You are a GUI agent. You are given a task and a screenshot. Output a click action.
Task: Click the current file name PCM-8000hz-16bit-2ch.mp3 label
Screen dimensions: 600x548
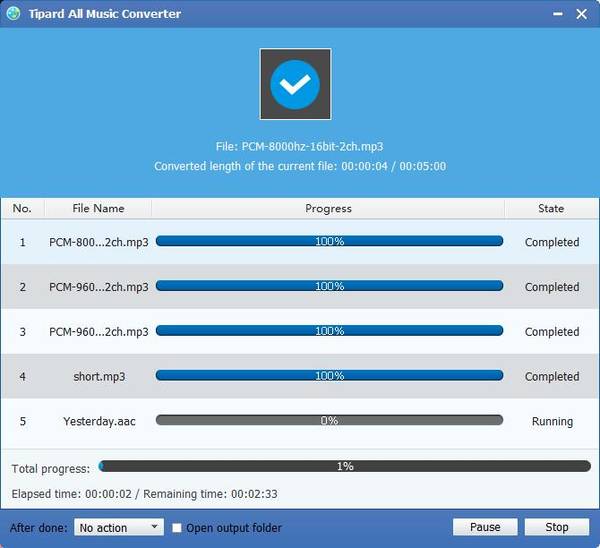click(x=299, y=147)
